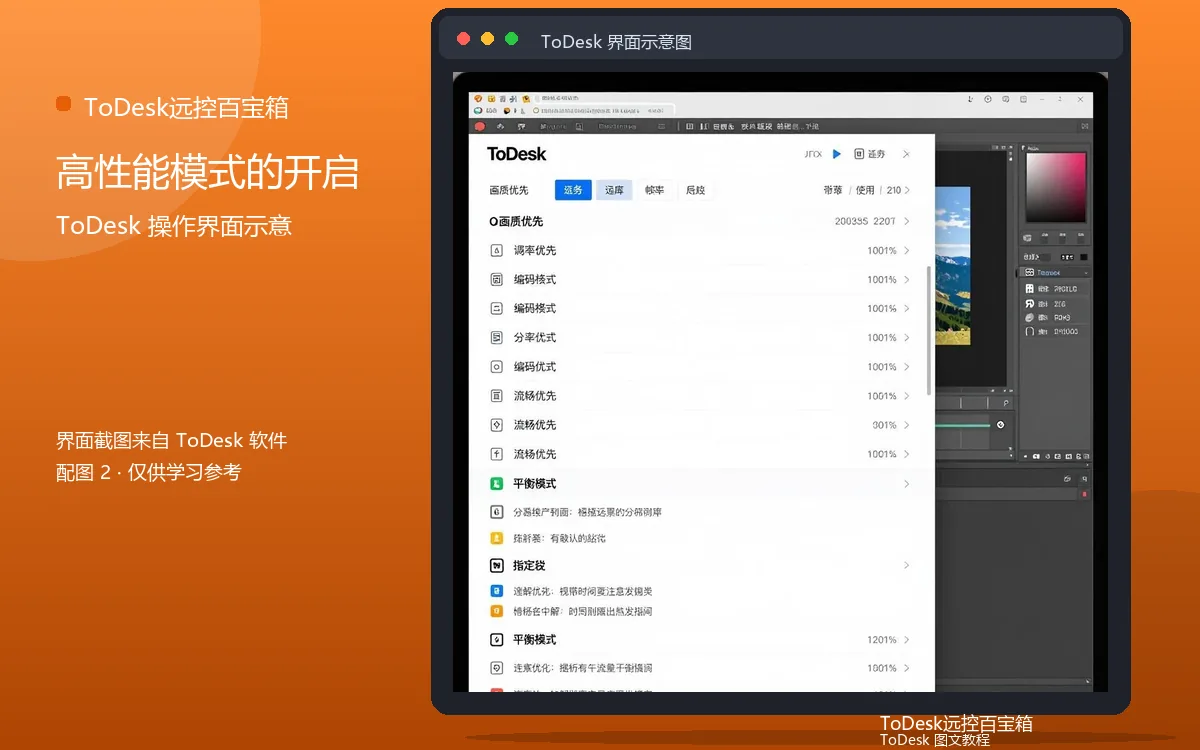The image size is (1200, 750).
Task: Click icon beside 平衡模式 1201% row
Action: [x=496, y=639]
